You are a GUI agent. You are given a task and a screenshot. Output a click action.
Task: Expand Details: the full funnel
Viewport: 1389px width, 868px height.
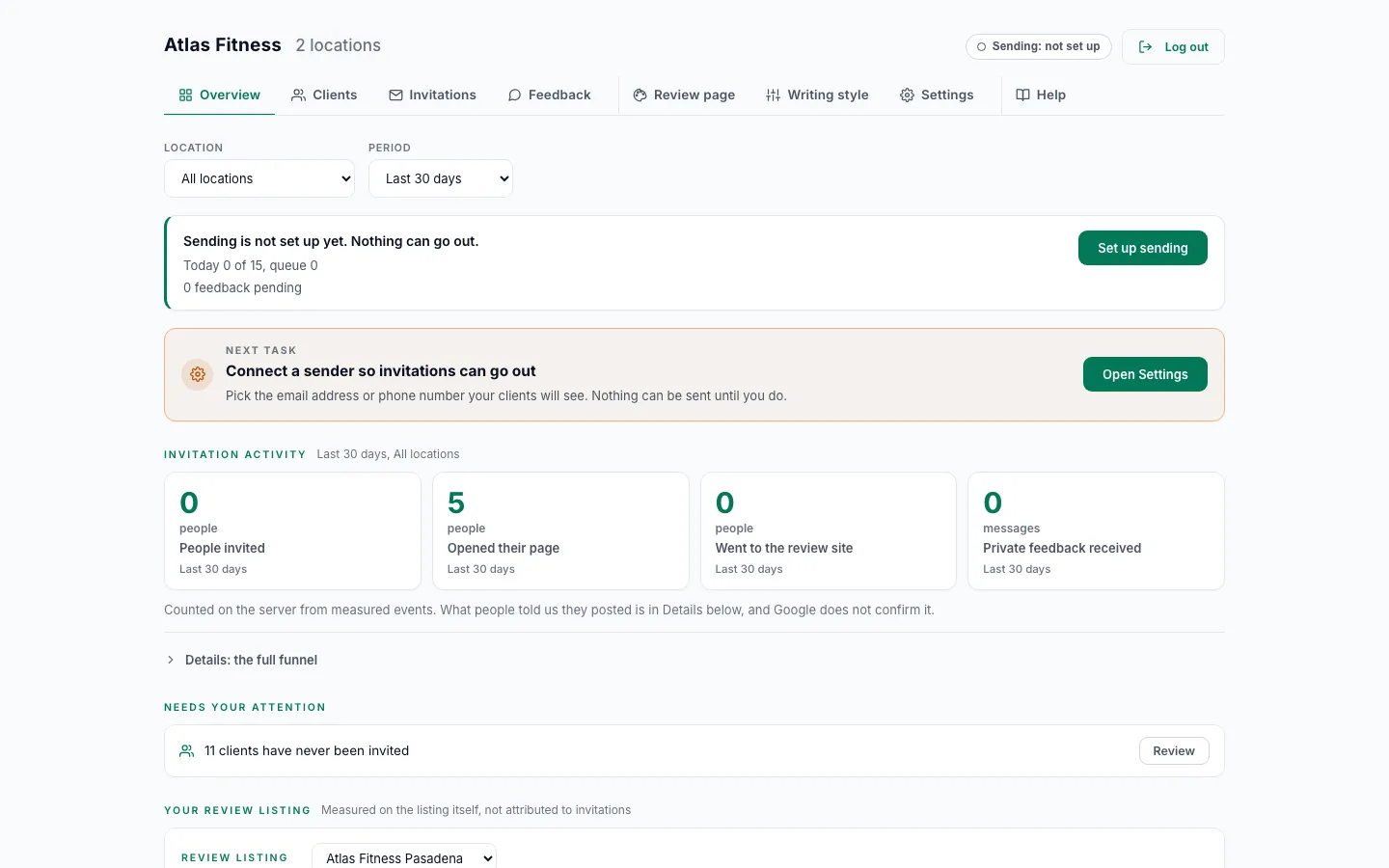click(241, 660)
